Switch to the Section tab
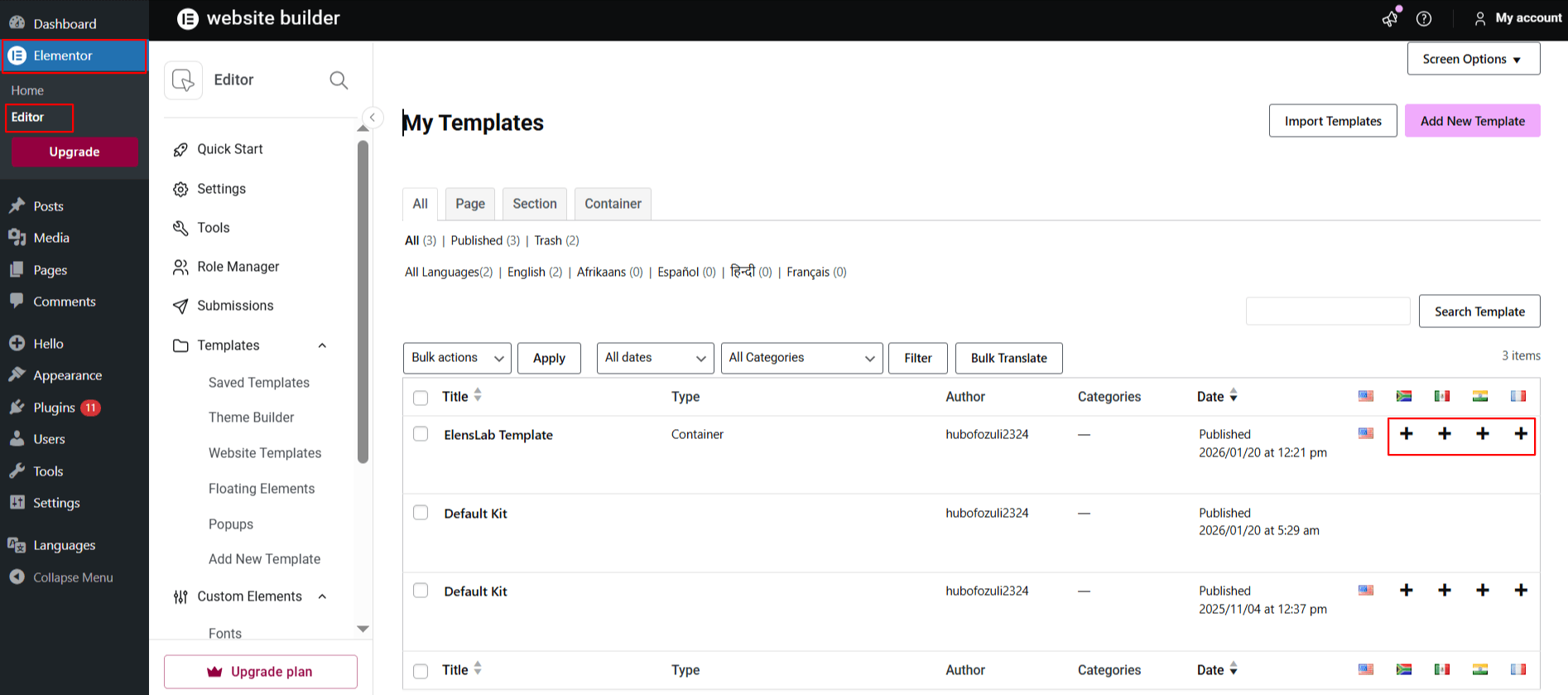Screen dimensions: 1568x695 click(534, 204)
